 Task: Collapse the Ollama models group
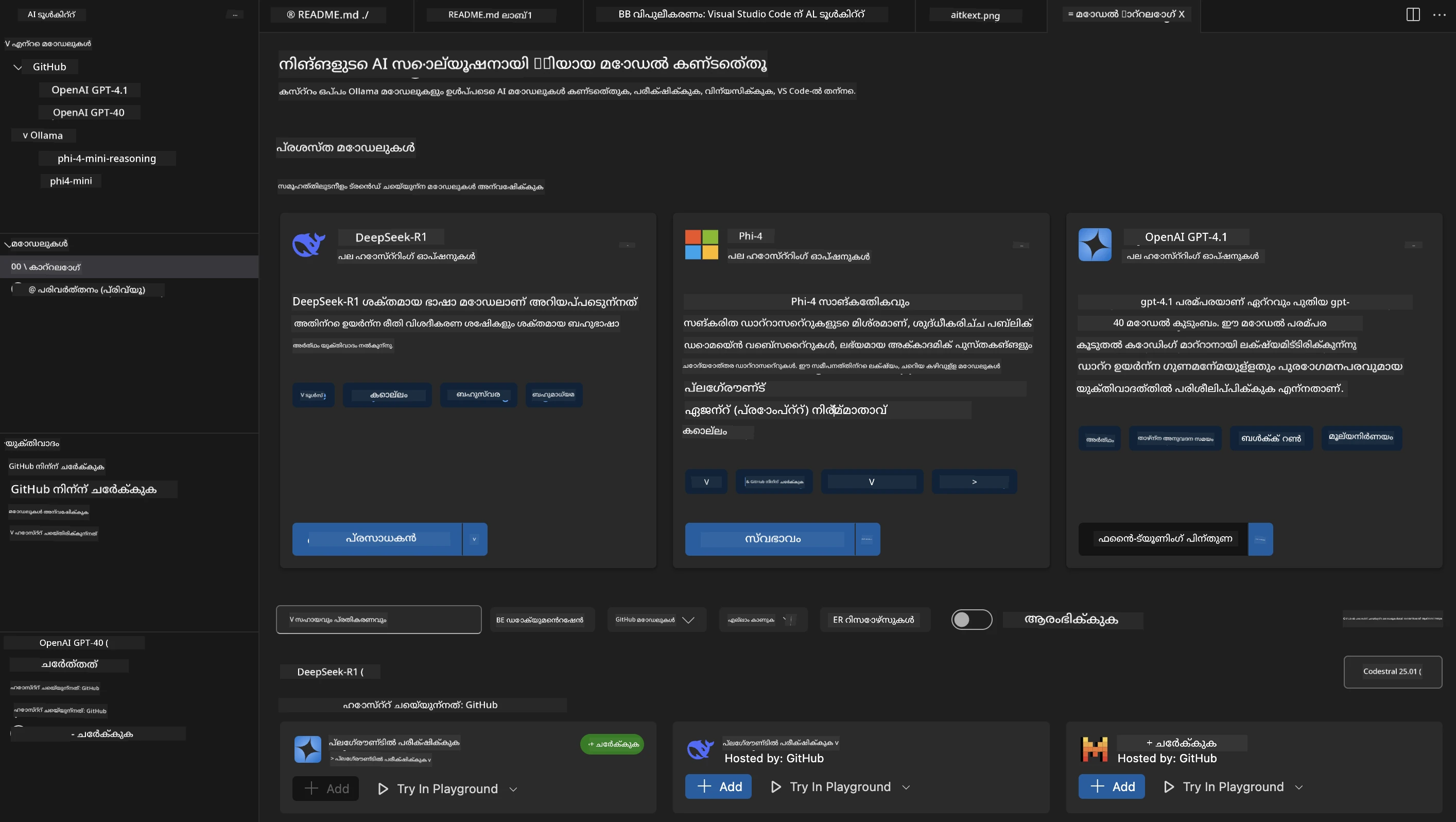pos(25,135)
